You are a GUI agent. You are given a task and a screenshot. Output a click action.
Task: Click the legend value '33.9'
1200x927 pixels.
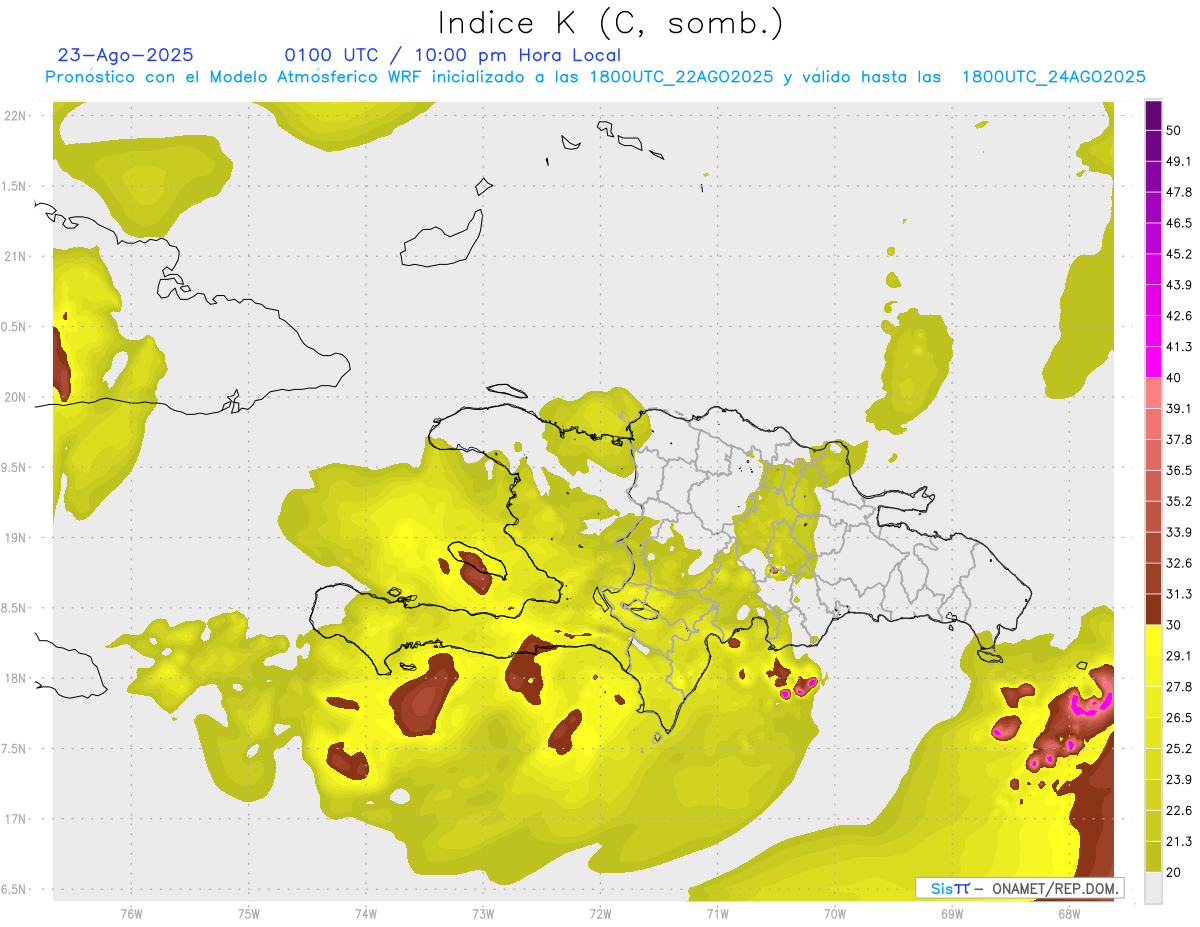(x=1179, y=532)
